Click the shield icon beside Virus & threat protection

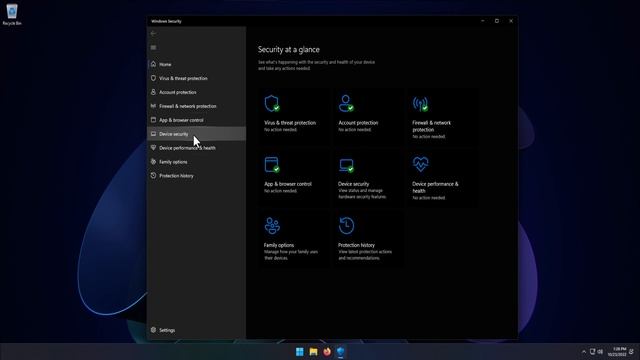pyautogui.click(x=153, y=78)
